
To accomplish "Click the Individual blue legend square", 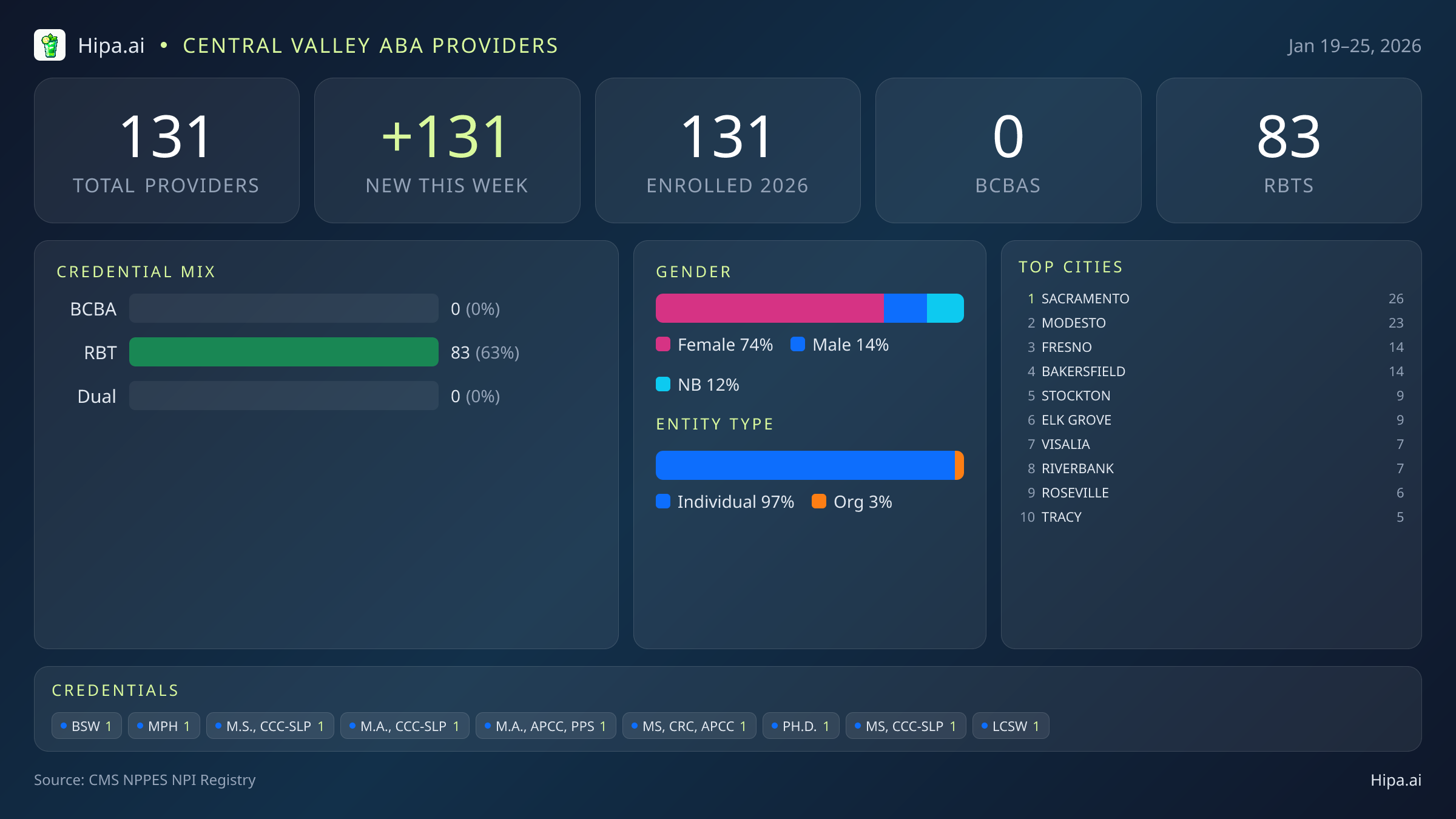I will [x=663, y=502].
